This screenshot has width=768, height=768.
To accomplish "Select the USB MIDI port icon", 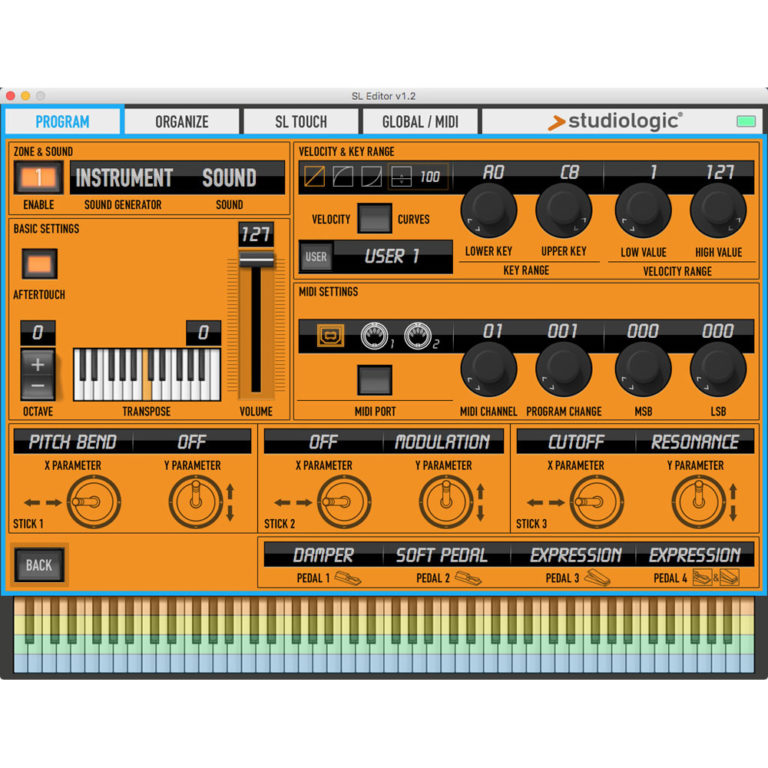I will coord(330,336).
